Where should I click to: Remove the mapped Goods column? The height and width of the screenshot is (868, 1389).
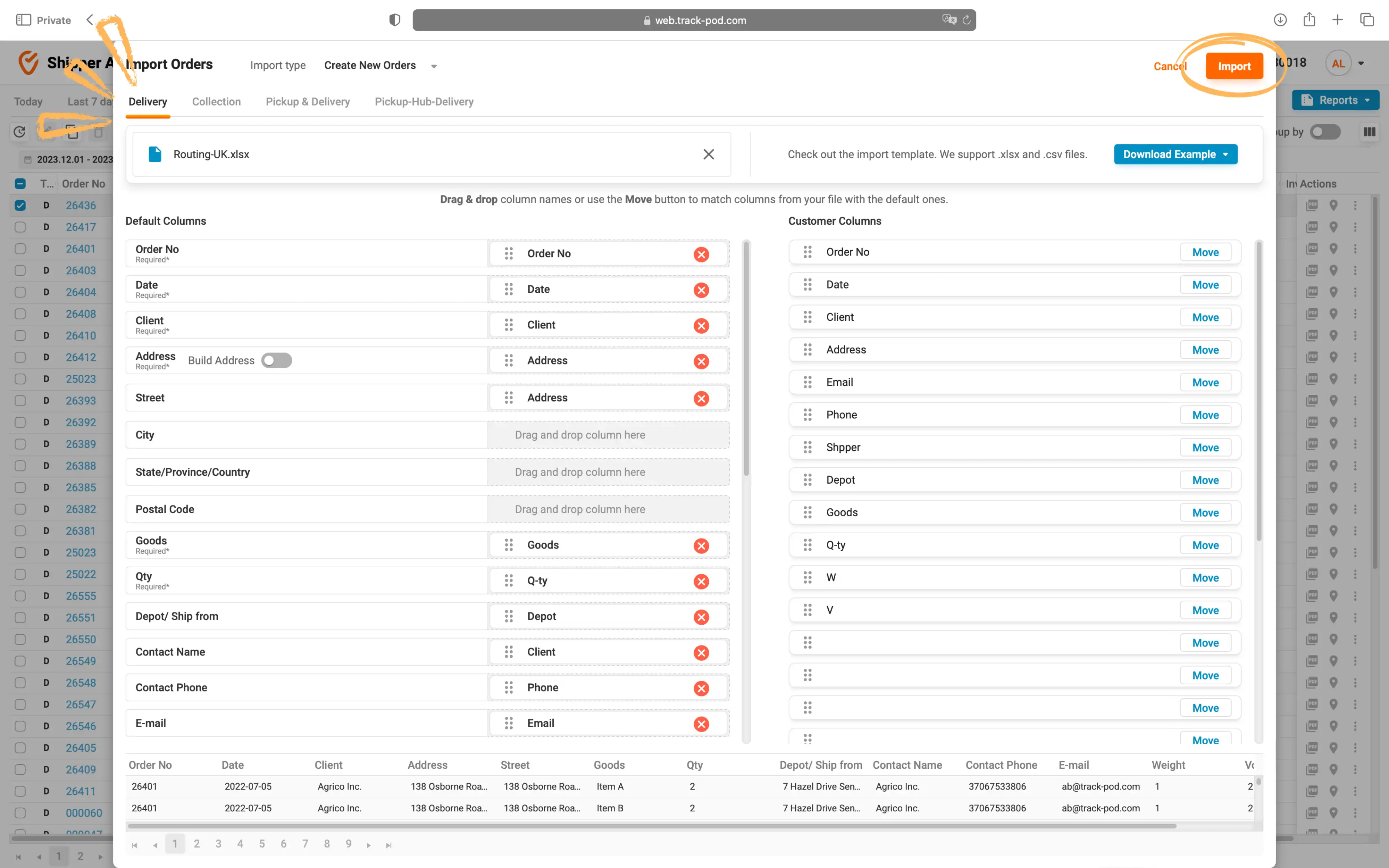click(x=701, y=546)
